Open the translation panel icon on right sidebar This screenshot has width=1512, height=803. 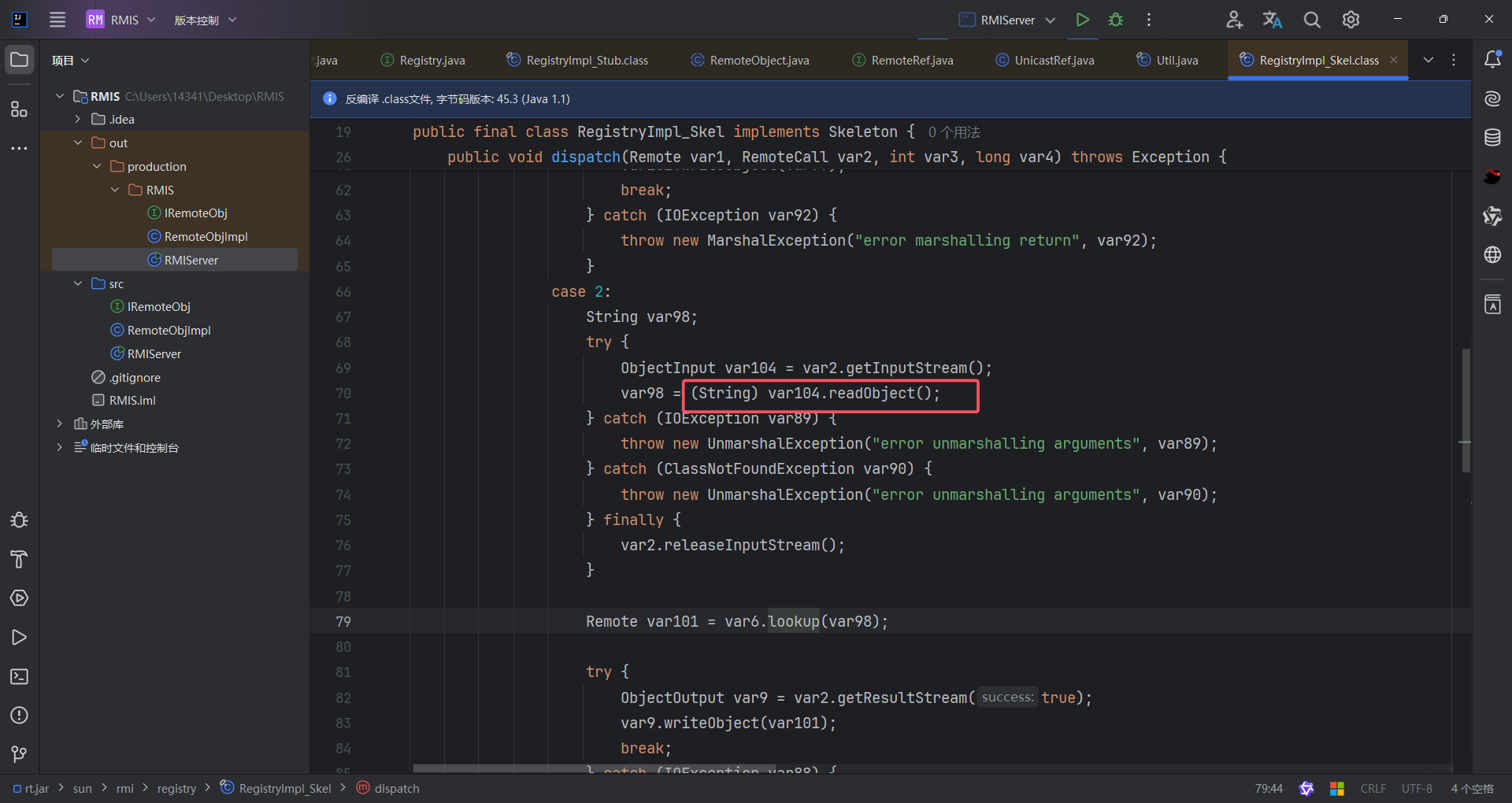click(x=1492, y=305)
